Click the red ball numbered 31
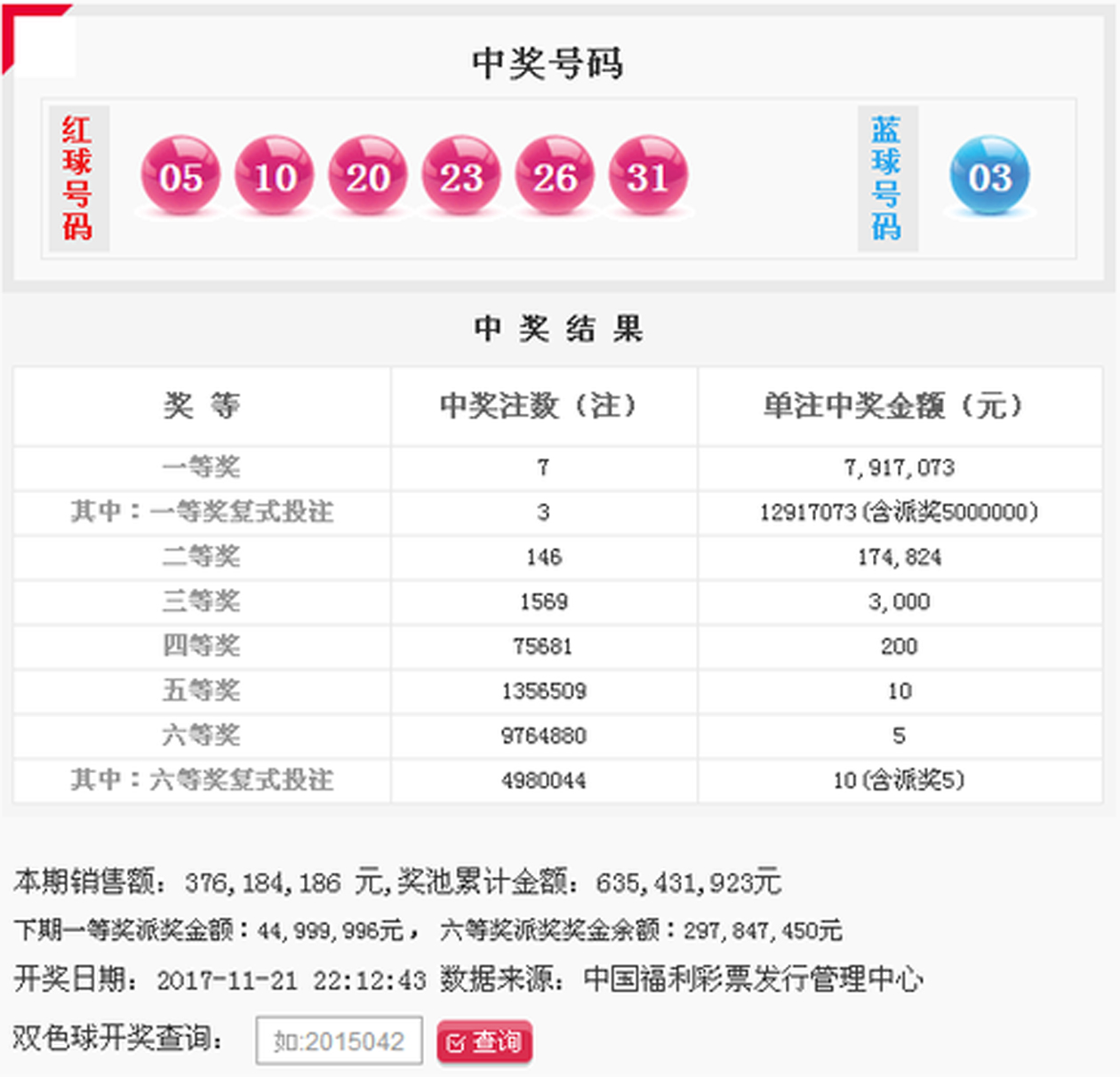The height and width of the screenshot is (1077, 1120). pyautogui.click(x=648, y=176)
